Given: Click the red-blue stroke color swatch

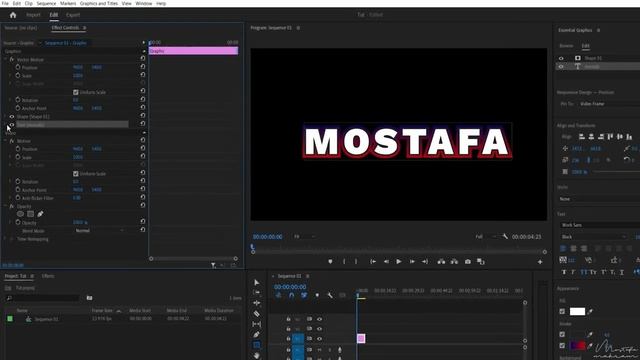Looking at the screenshot, I should pyautogui.click(x=577, y=346).
